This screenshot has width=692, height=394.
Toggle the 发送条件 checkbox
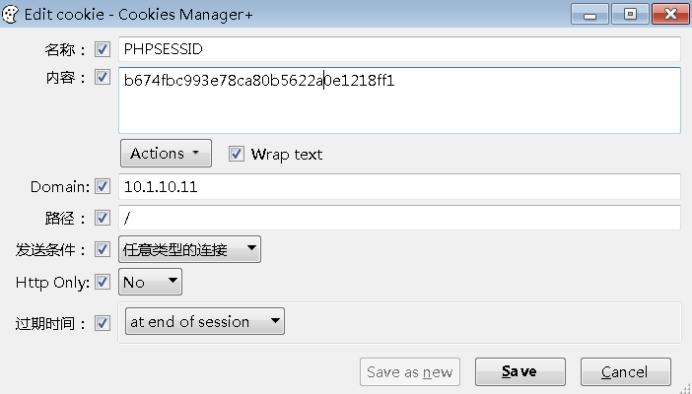click(102, 249)
